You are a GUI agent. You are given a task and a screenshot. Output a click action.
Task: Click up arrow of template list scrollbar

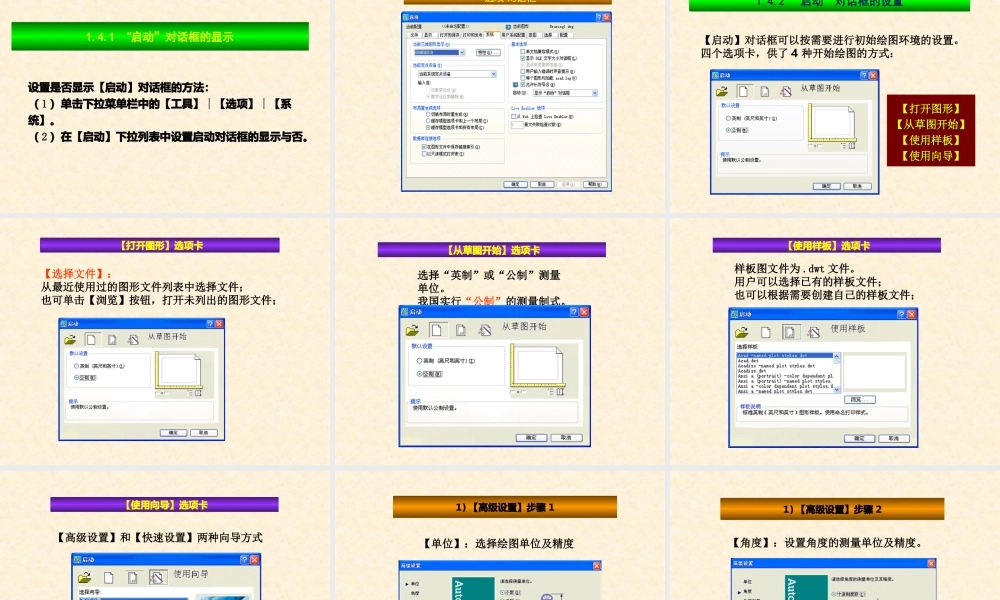[837, 356]
